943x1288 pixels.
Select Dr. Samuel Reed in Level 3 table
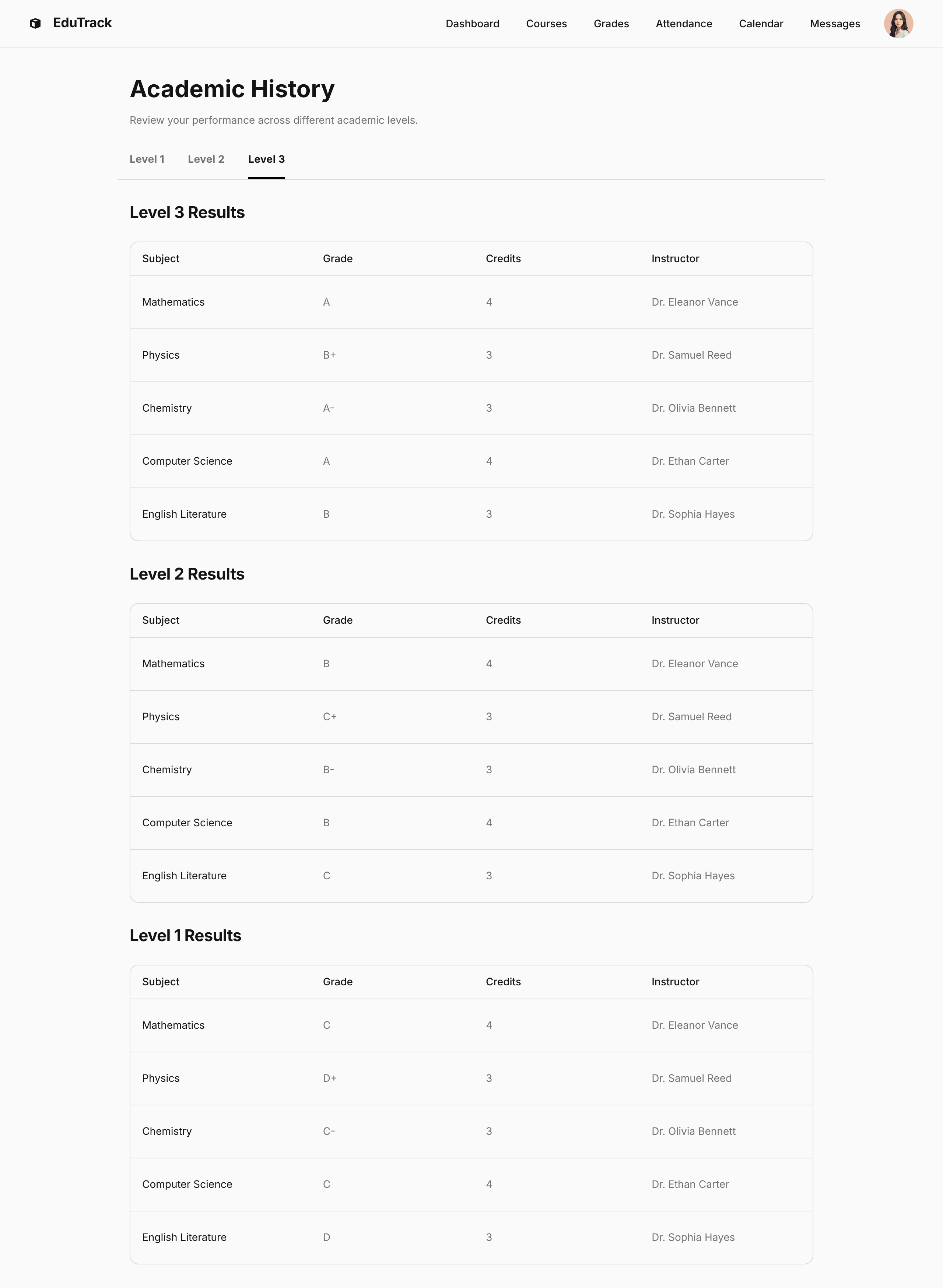point(691,355)
